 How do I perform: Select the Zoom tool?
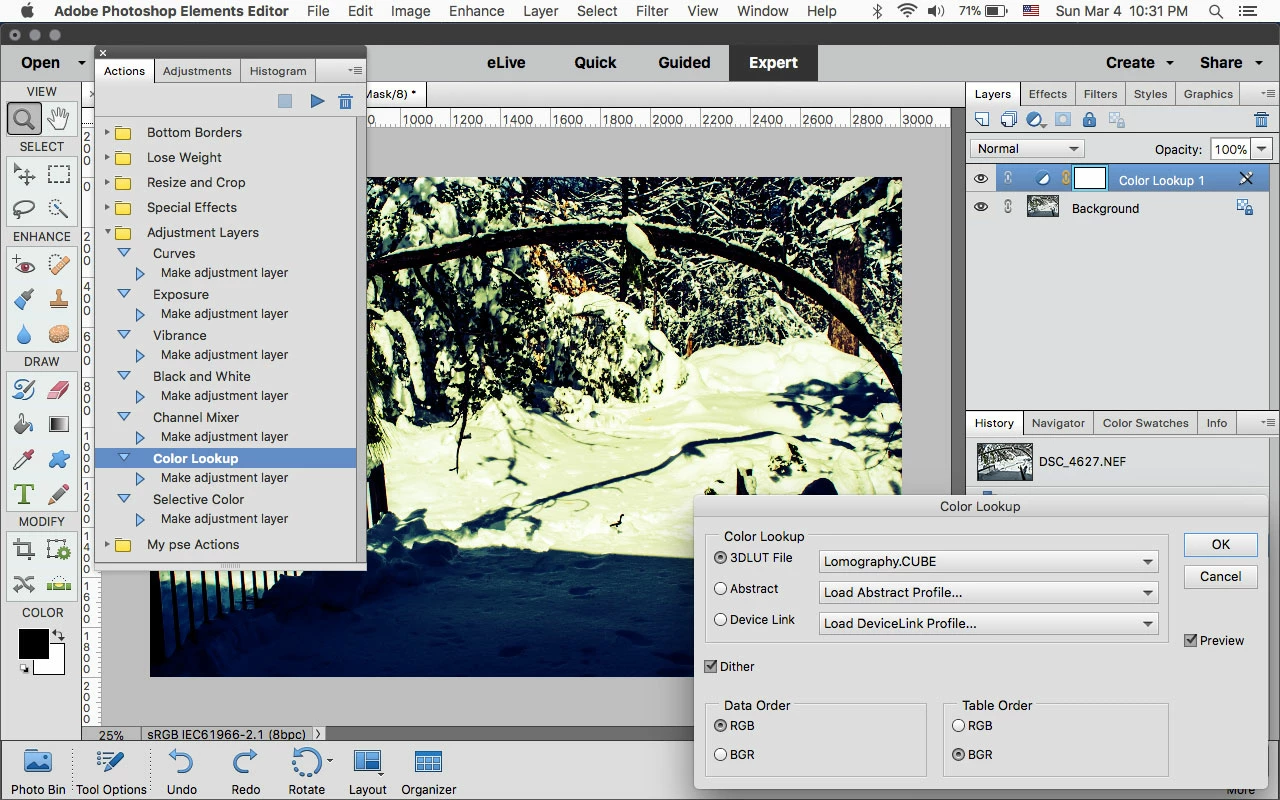click(24, 119)
